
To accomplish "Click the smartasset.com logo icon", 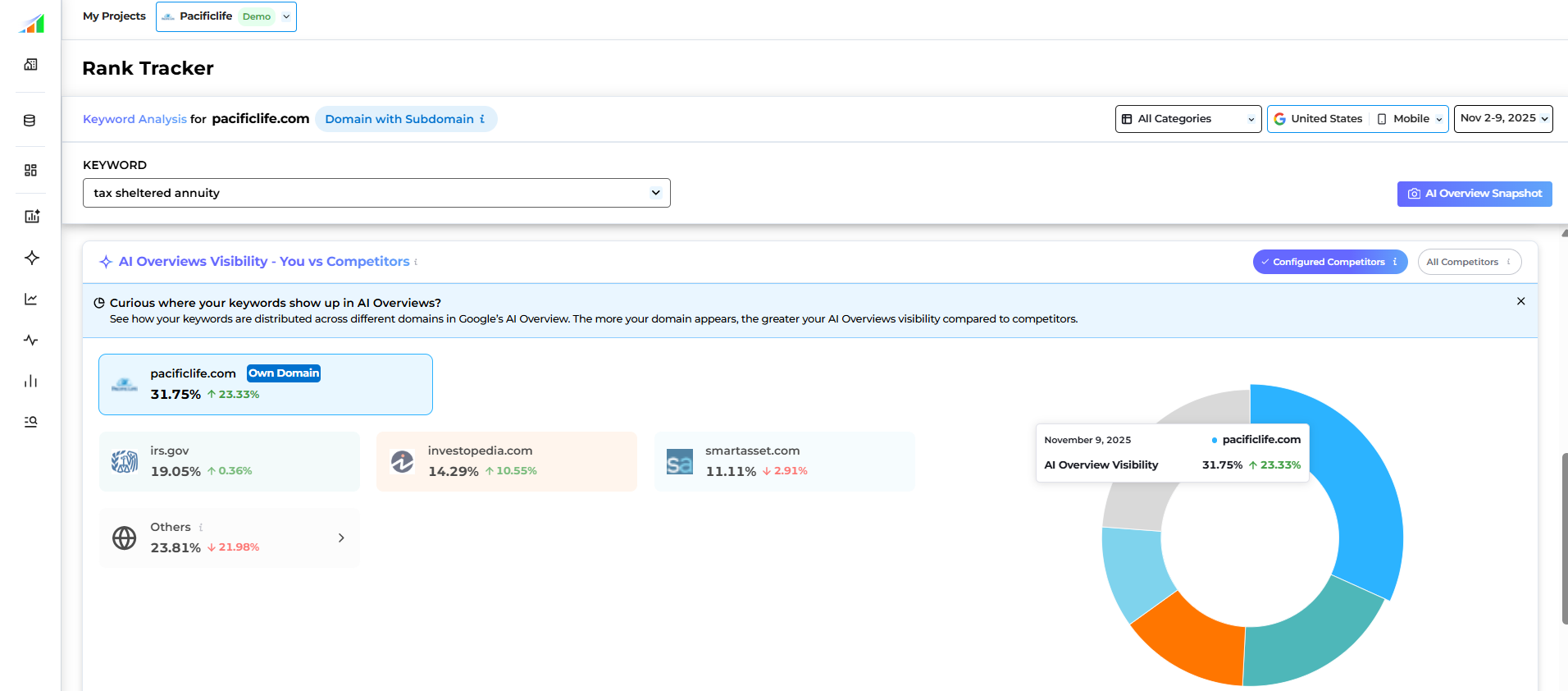I will pyautogui.click(x=680, y=462).
